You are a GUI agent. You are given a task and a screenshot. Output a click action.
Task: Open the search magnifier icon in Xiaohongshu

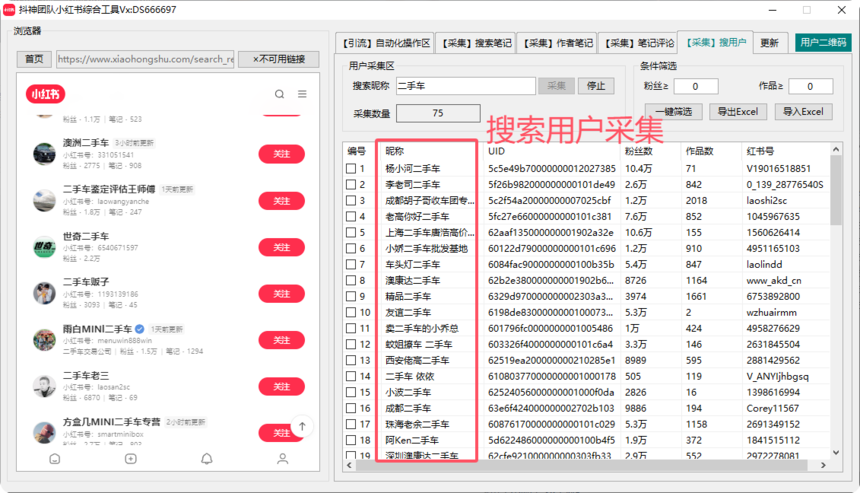tap(280, 94)
